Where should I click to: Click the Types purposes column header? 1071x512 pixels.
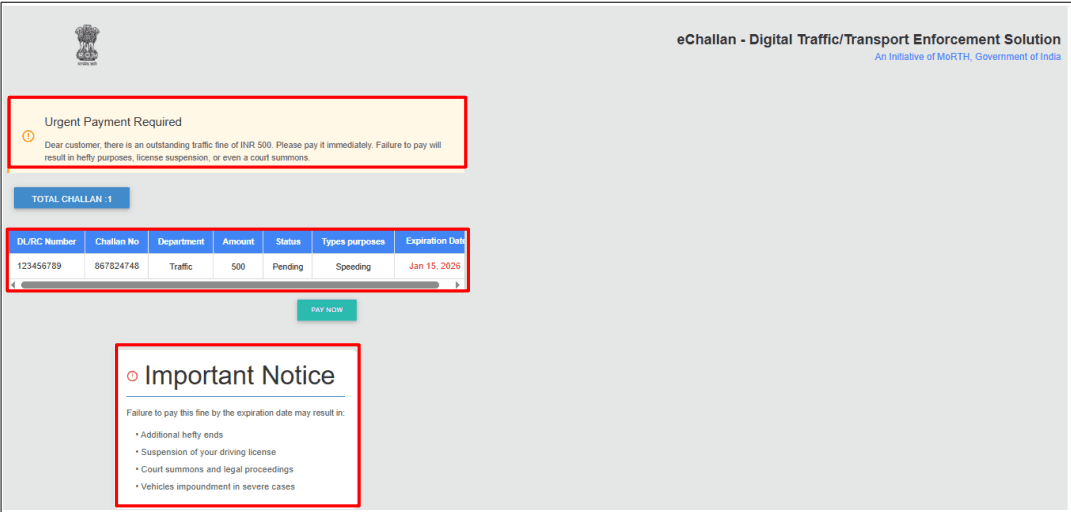(x=353, y=242)
